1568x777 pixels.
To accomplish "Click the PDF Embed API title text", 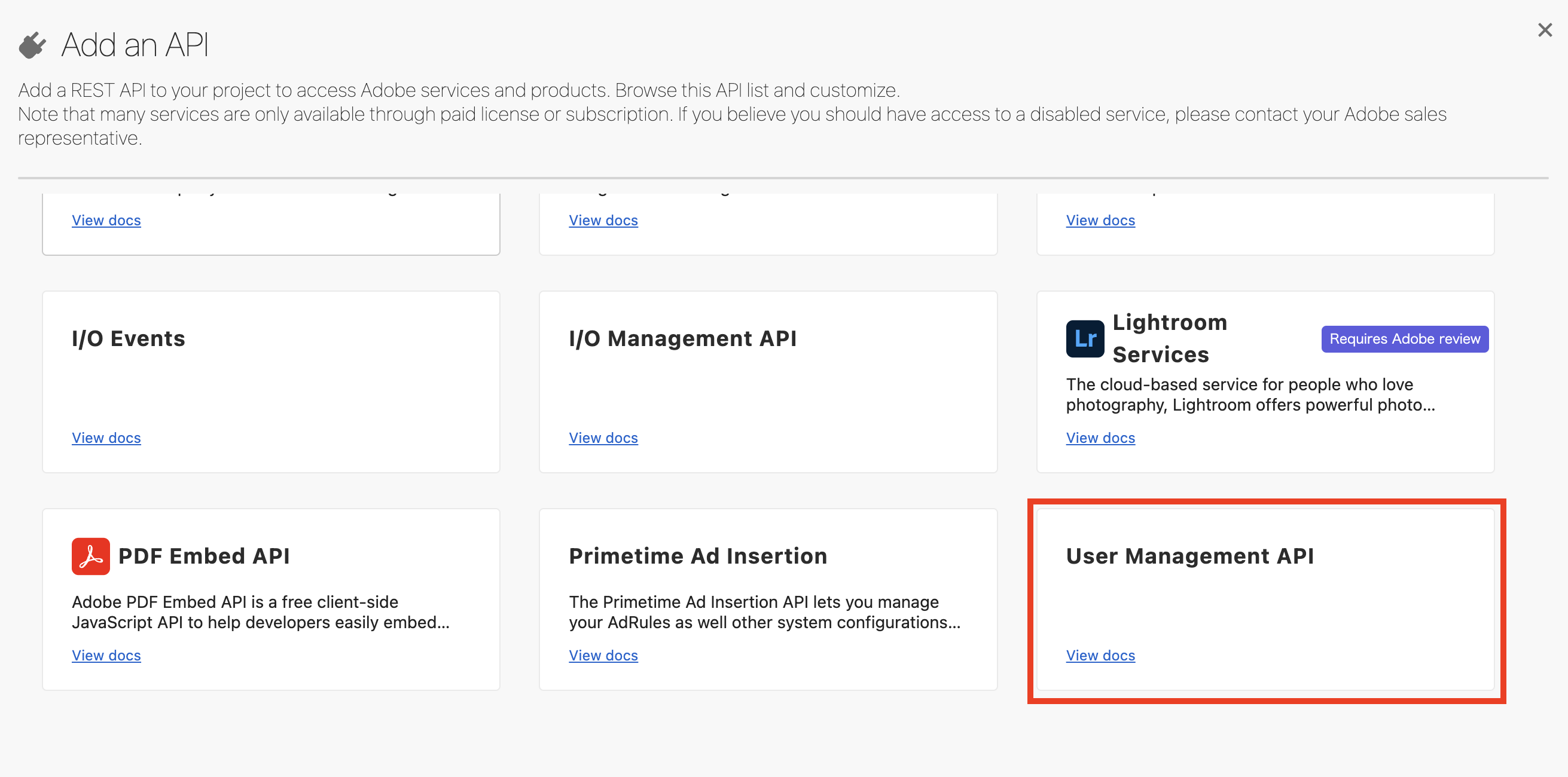I will click(x=204, y=556).
